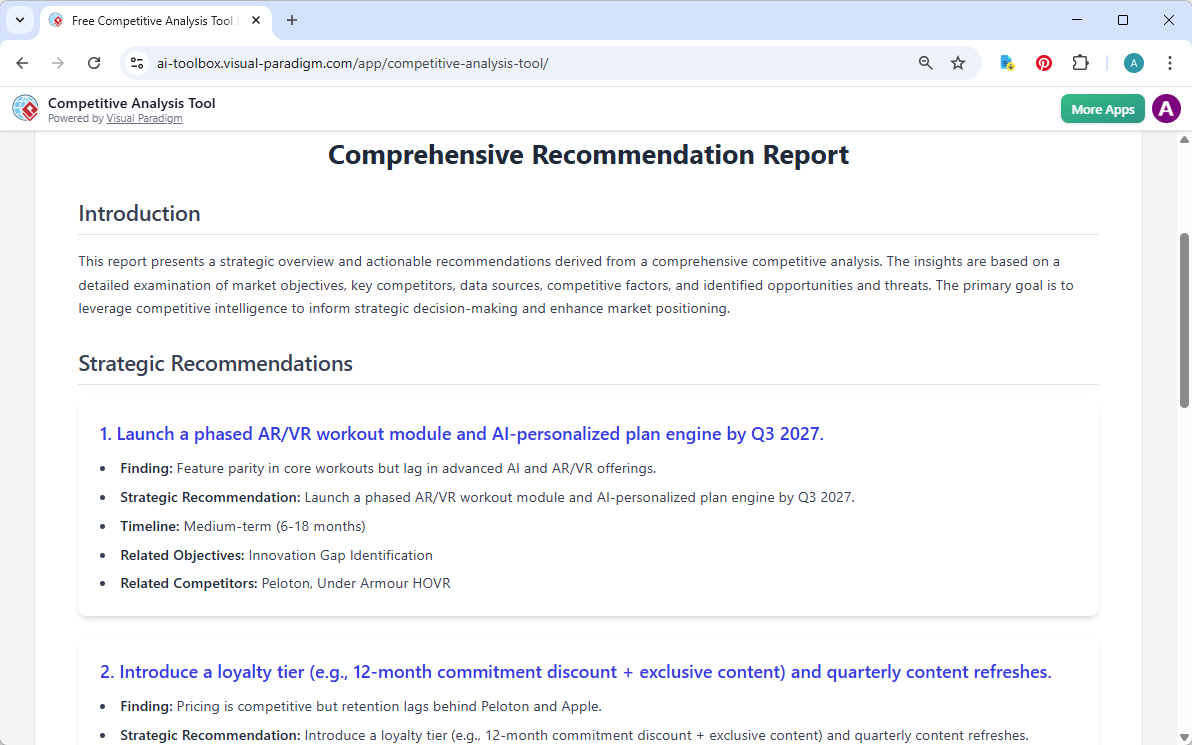Bookmark this page with the star icon
This screenshot has width=1192, height=745.
(x=958, y=62)
